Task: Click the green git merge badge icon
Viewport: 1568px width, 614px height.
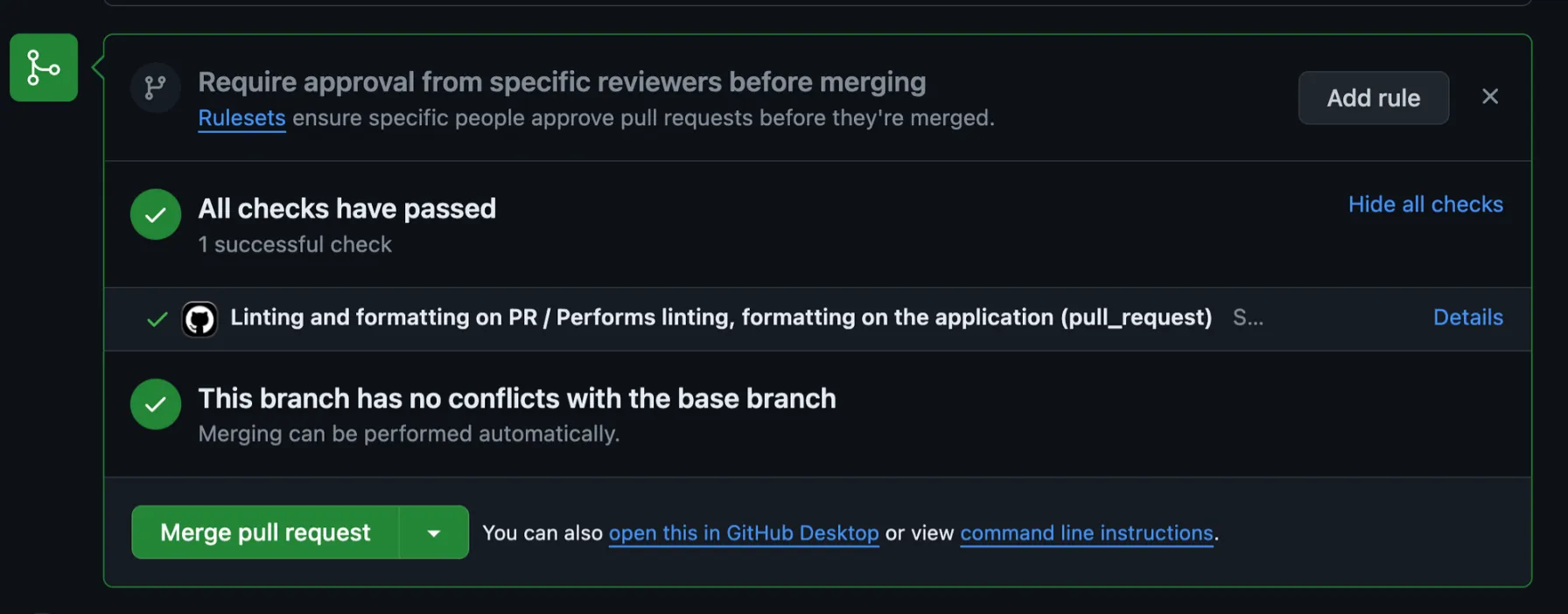Action: point(44,67)
